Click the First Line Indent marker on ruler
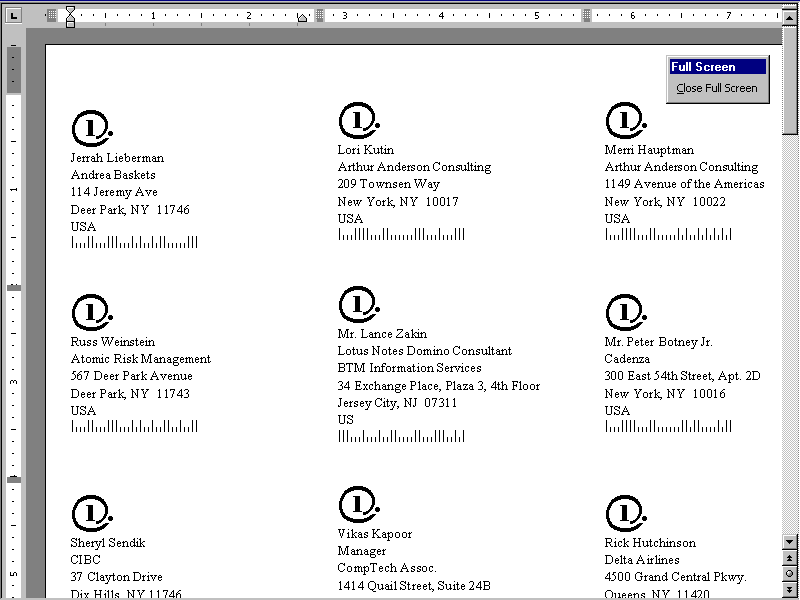Screen dimensions: 800x600 click(70, 11)
